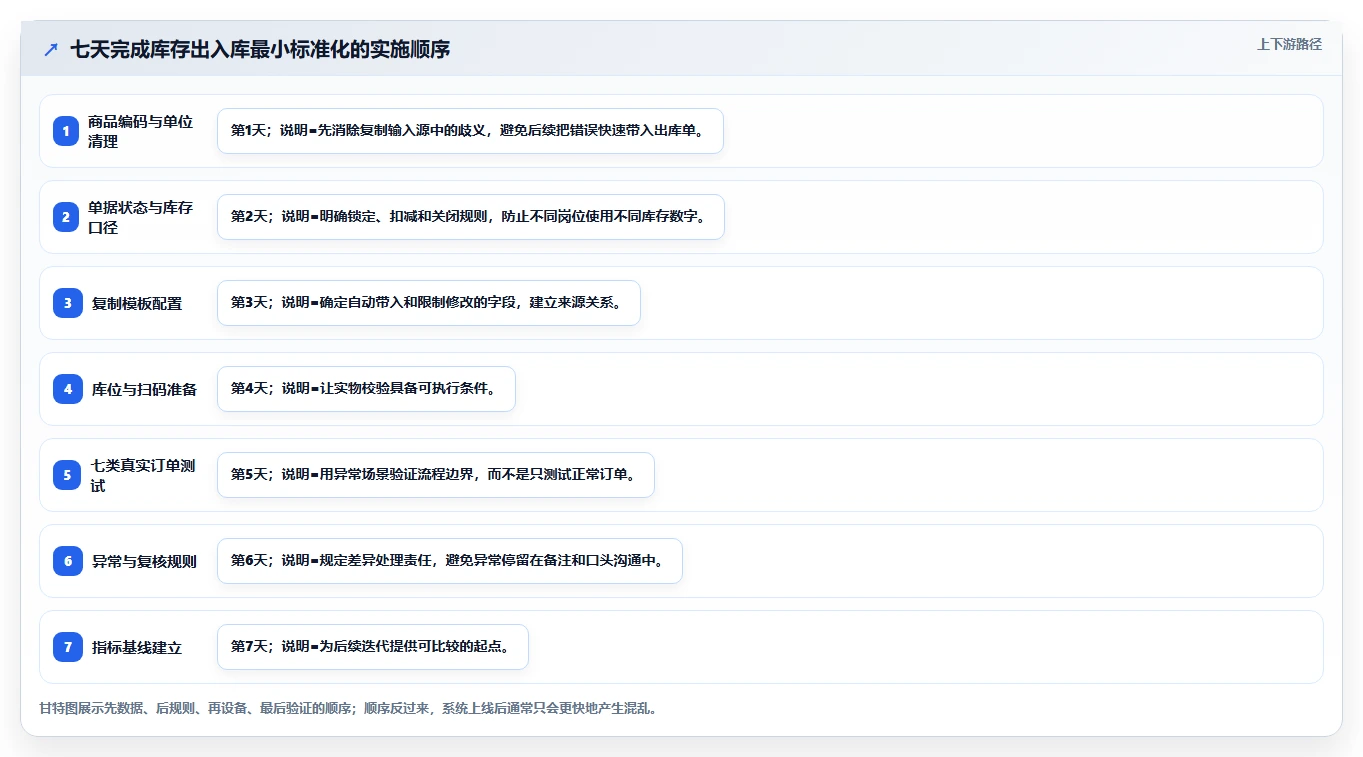Select the '指标基线建立' step title
Image resolution: width=1363 pixels, height=757 pixels.
pos(137,647)
